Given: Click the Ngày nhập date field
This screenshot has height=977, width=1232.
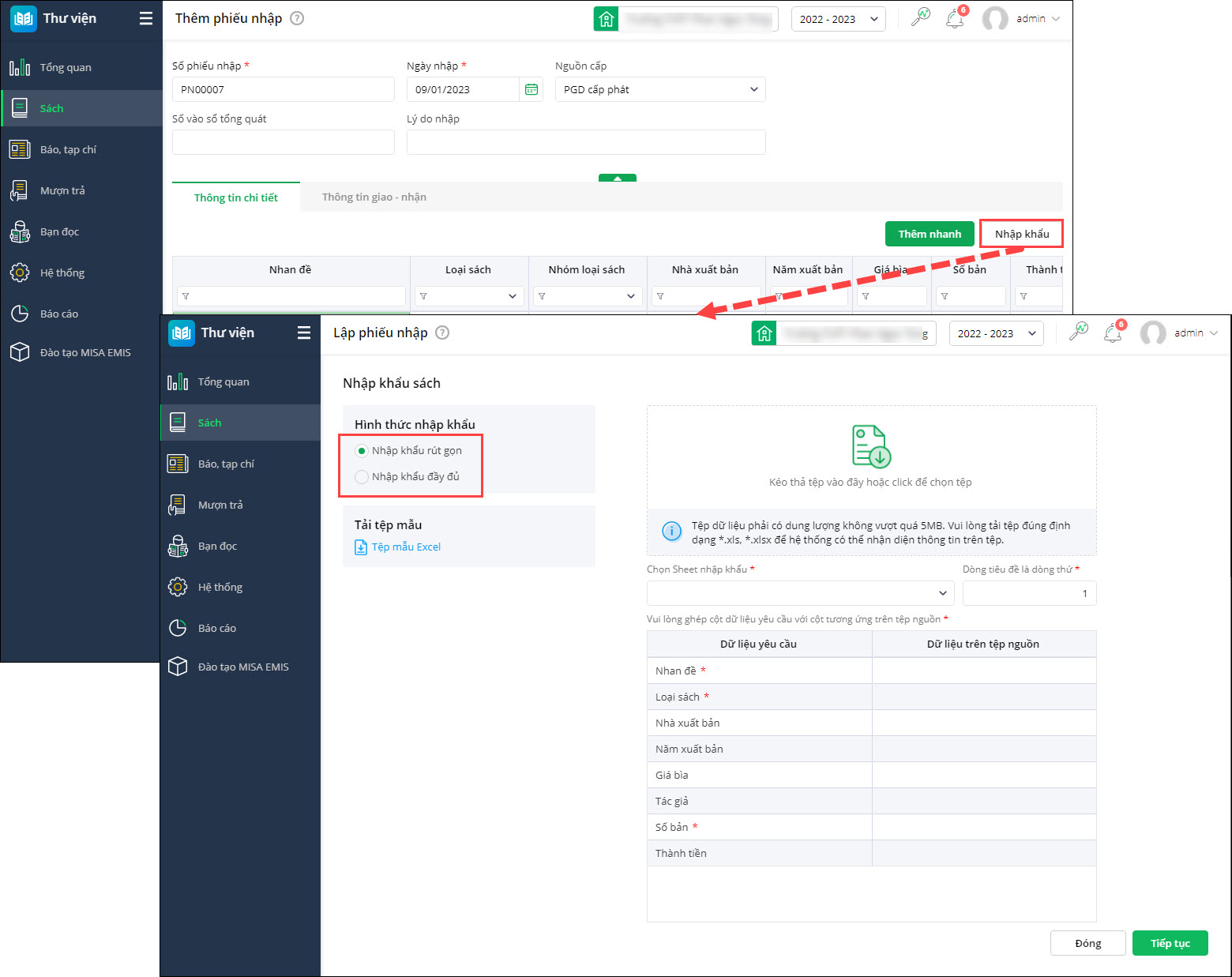Looking at the screenshot, I should 464,89.
